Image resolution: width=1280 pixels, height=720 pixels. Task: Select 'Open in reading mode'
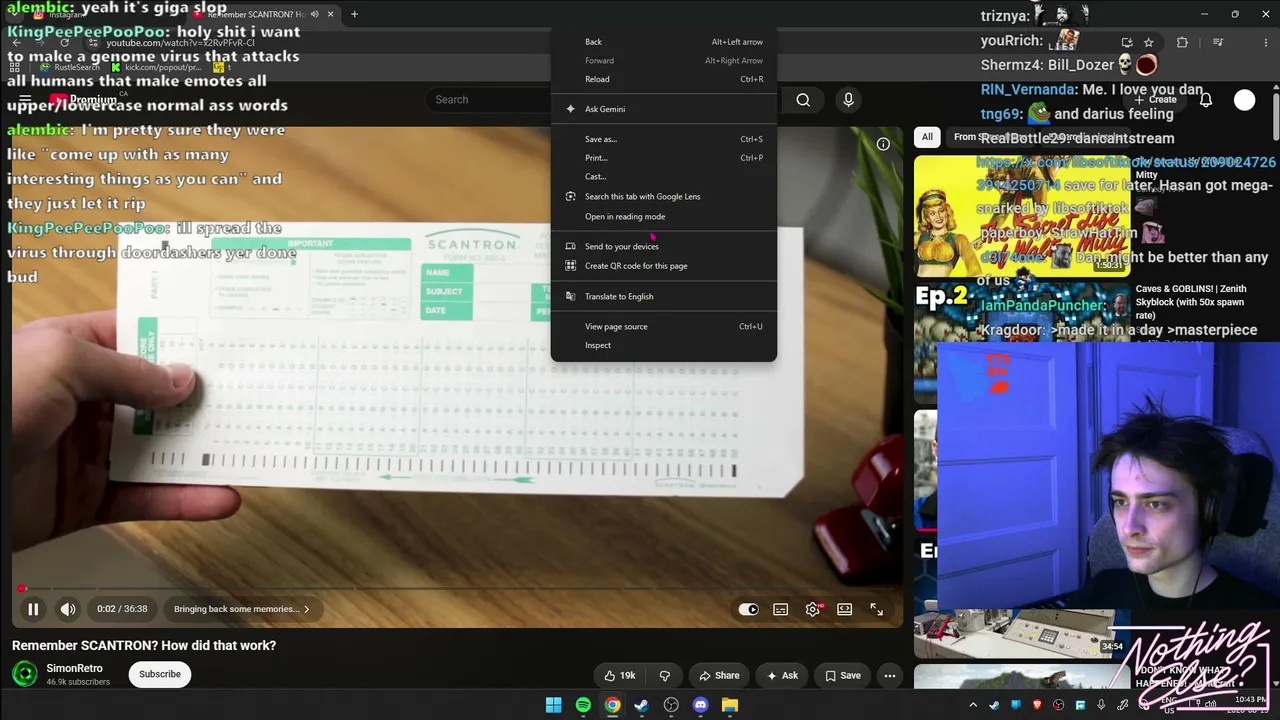pos(664,216)
